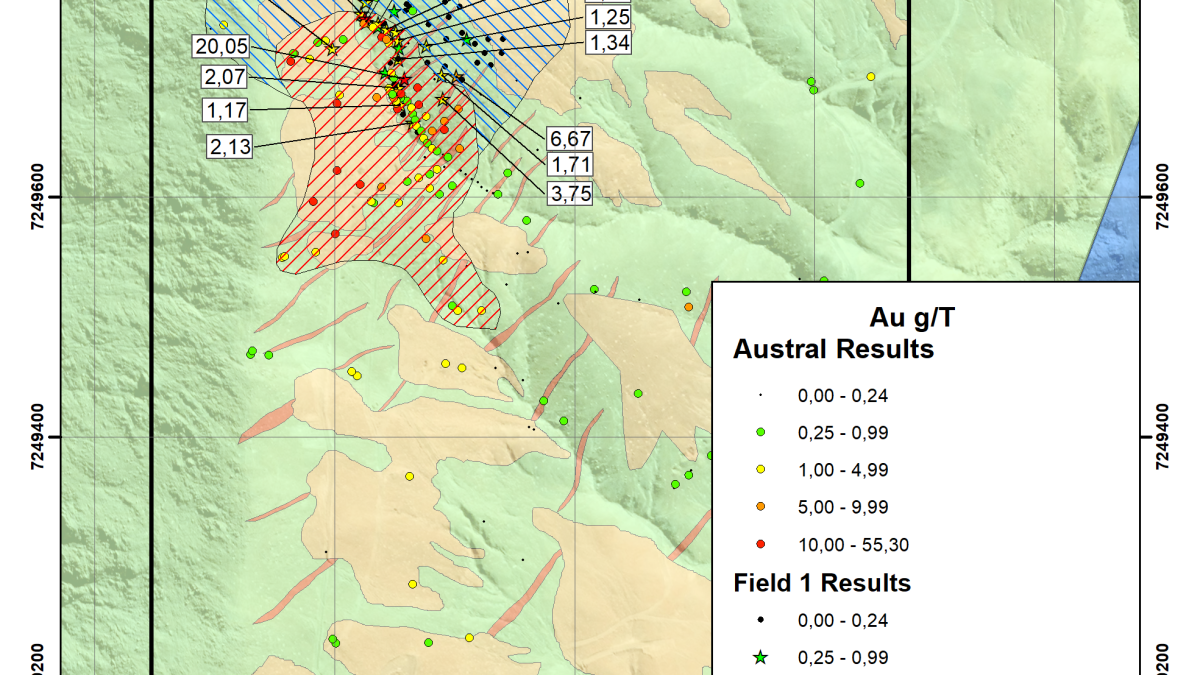Select the Austral Results legend heading
Viewport: 1200px width, 675px height.
click(833, 349)
